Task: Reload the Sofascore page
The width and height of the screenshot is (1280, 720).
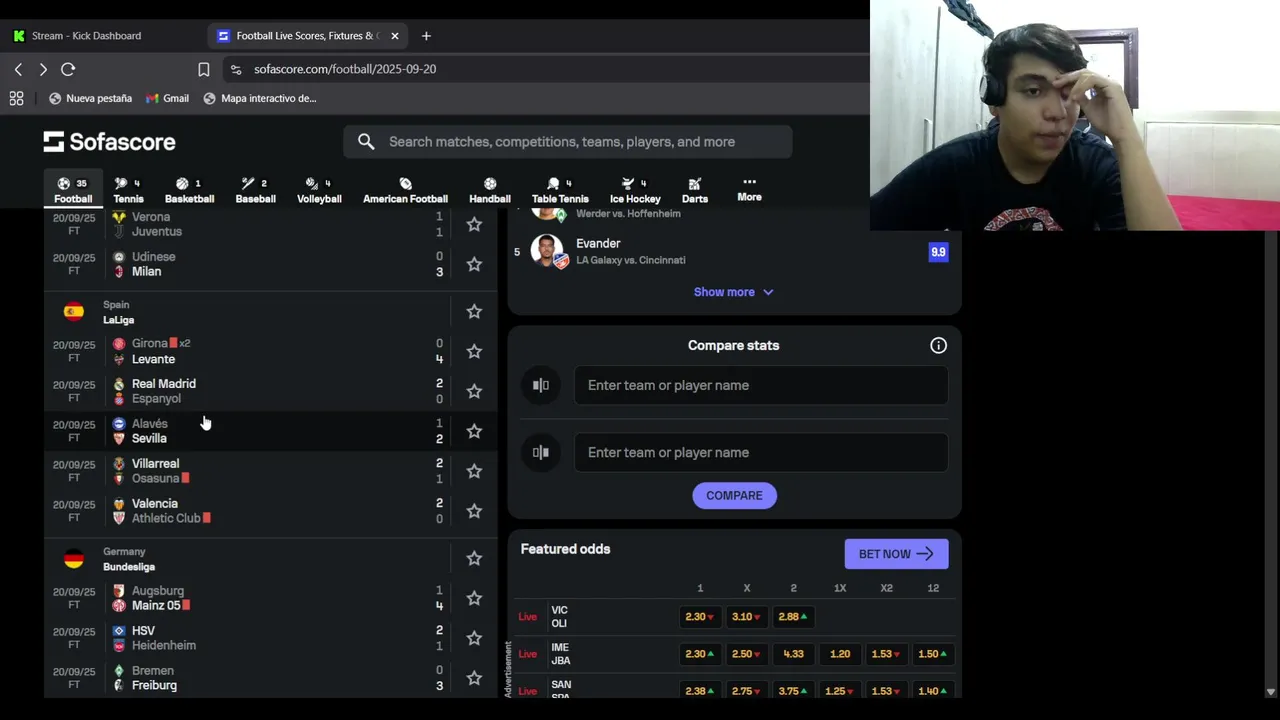Action: pos(68,69)
